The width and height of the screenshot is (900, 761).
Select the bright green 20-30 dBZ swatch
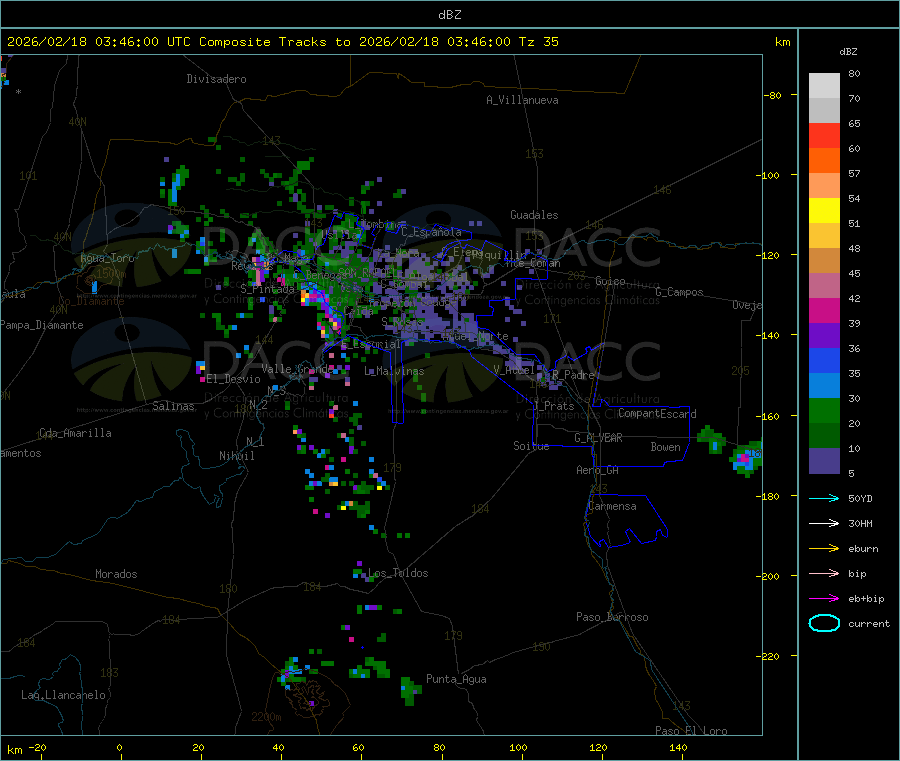click(x=824, y=410)
